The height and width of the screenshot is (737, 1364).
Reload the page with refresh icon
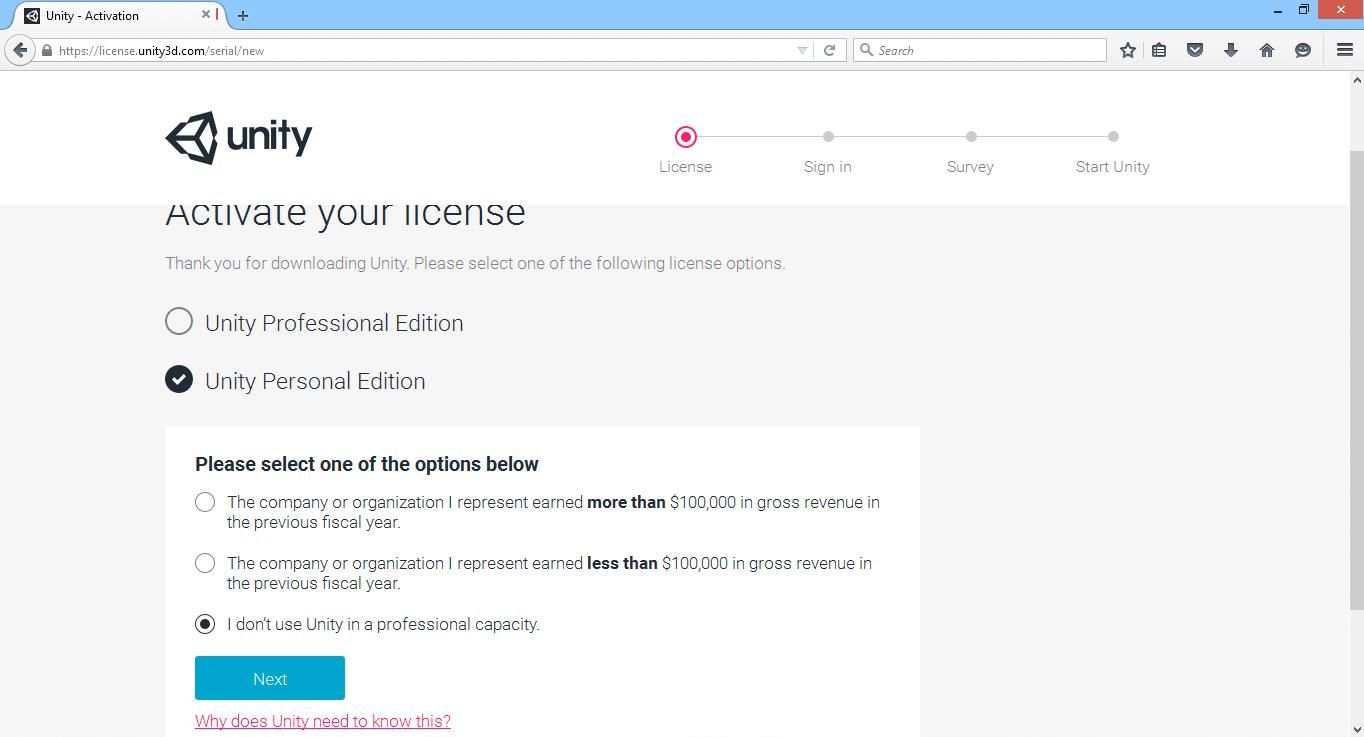tap(830, 49)
